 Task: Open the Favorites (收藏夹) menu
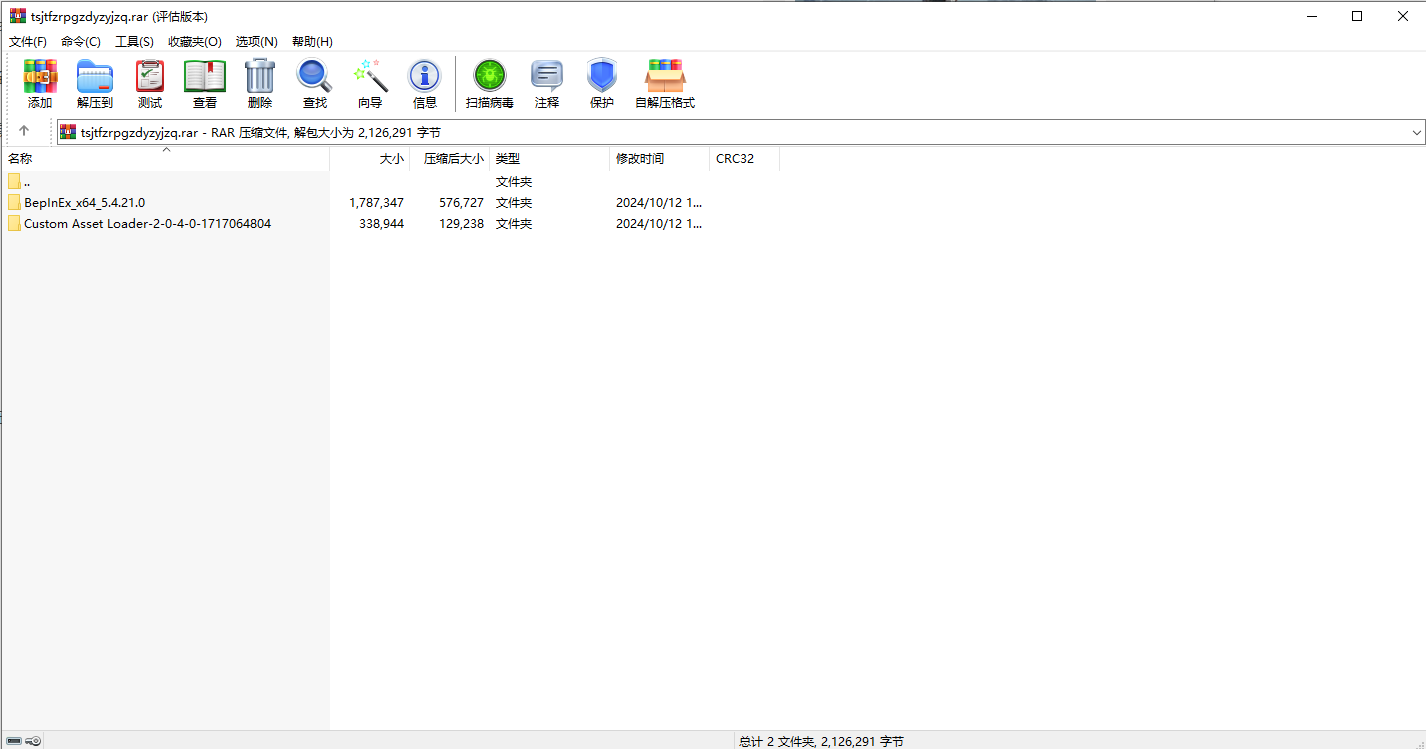point(195,41)
